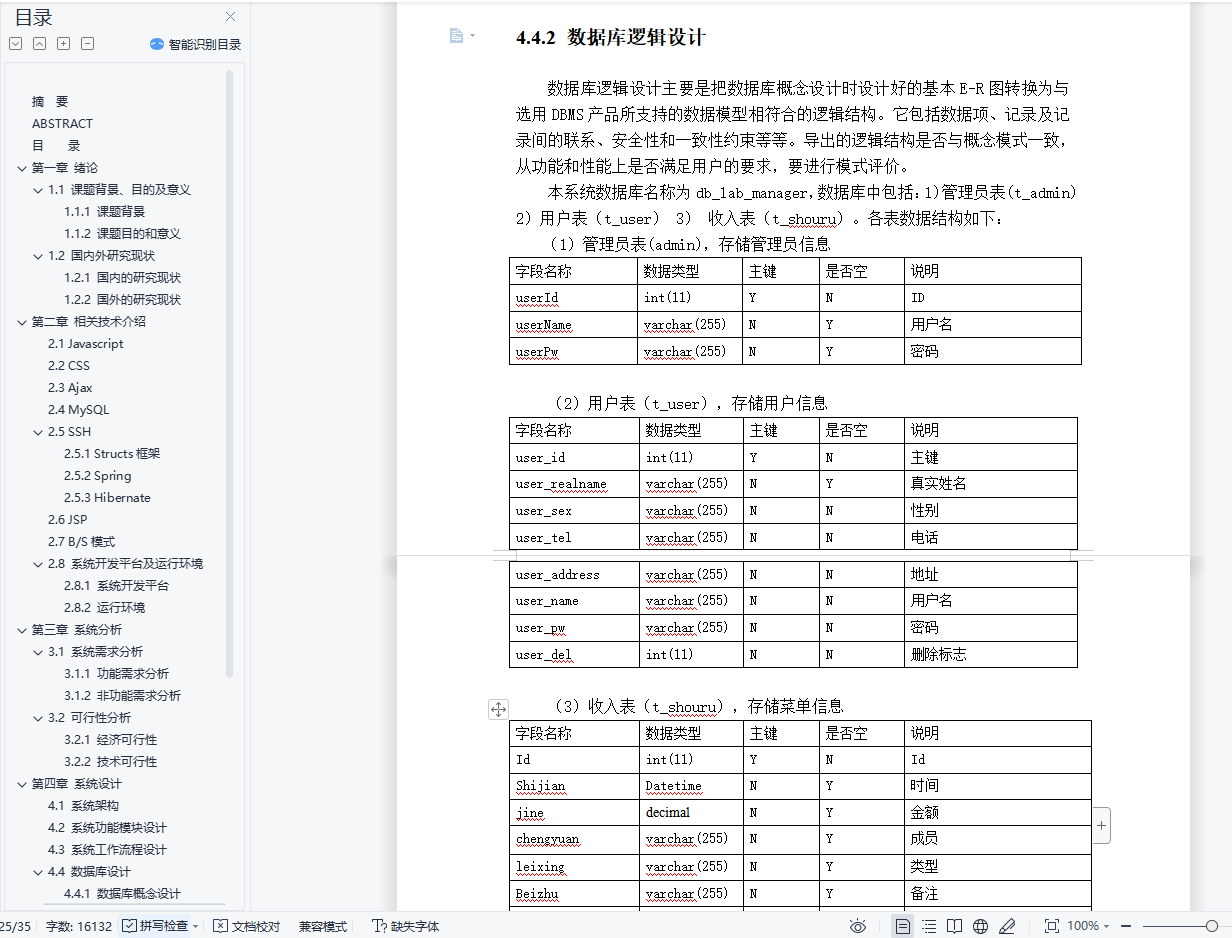The height and width of the screenshot is (938, 1232).
Task: Click 兼容模式 compatibility mode label
Action: click(323, 926)
